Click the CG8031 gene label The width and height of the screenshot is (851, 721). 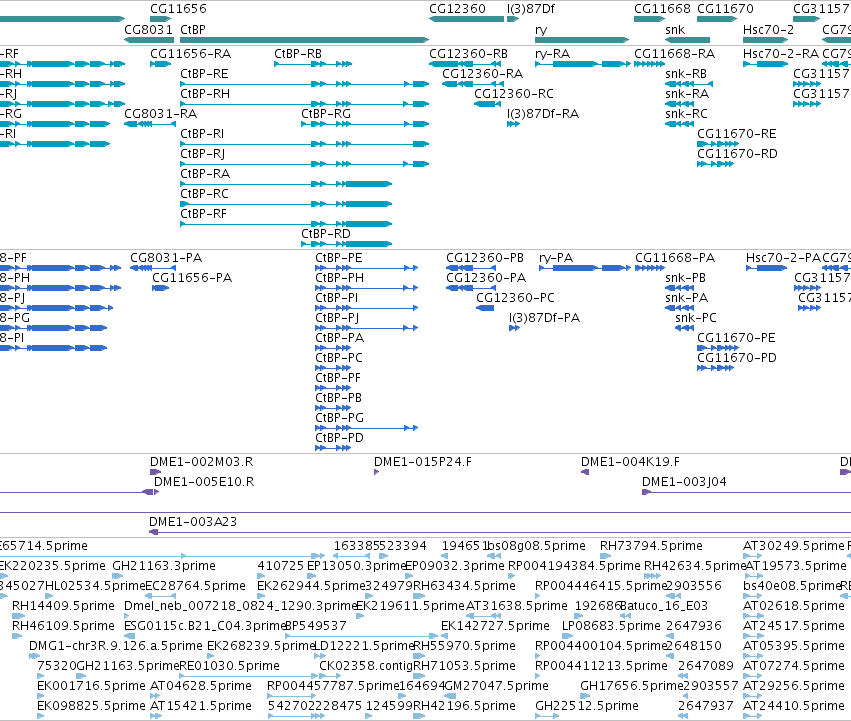click(148, 30)
